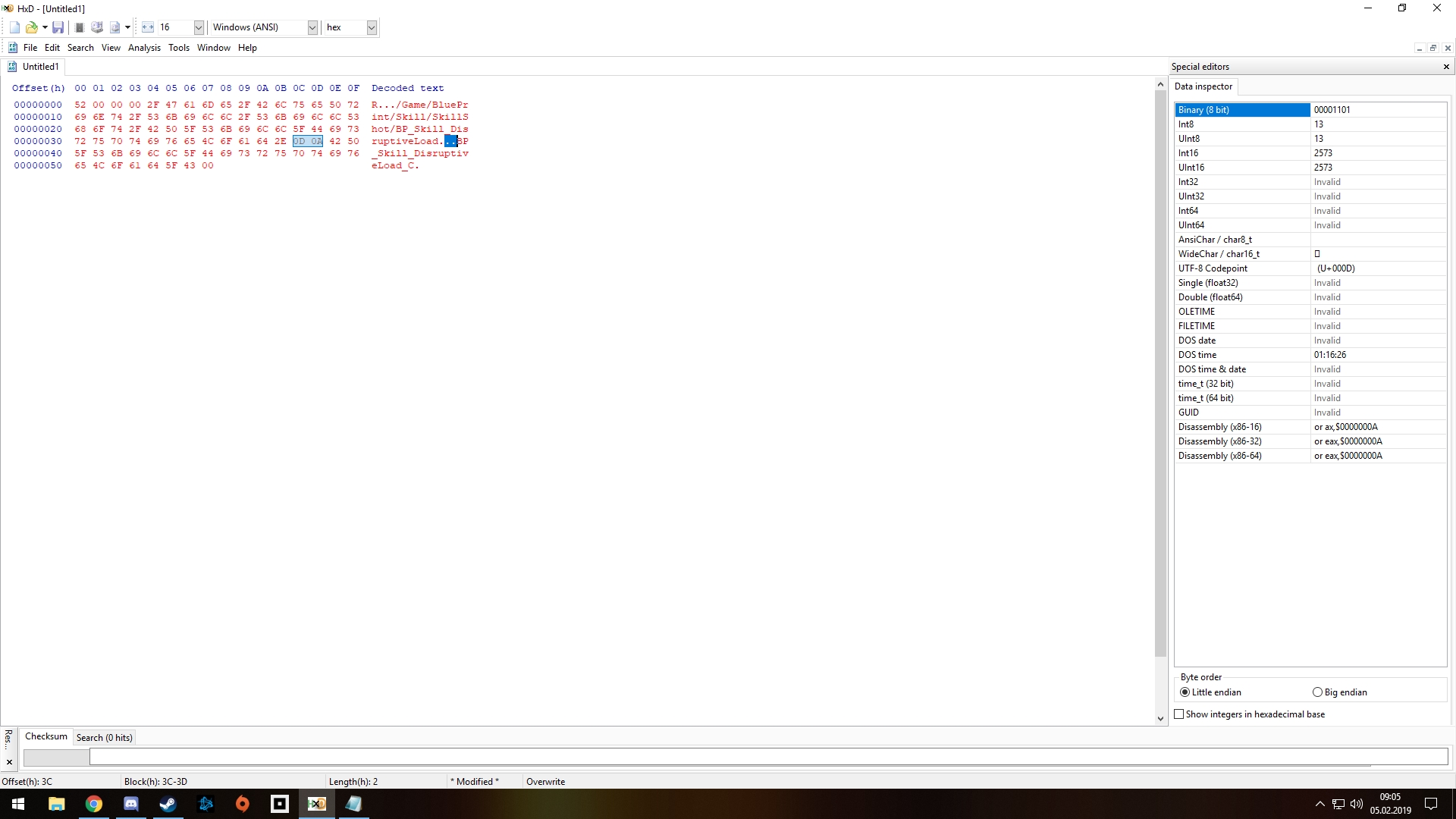This screenshot has height=819, width=1456.
Task: Click the hex editor vertical scrollbar
Action: 1160,373
